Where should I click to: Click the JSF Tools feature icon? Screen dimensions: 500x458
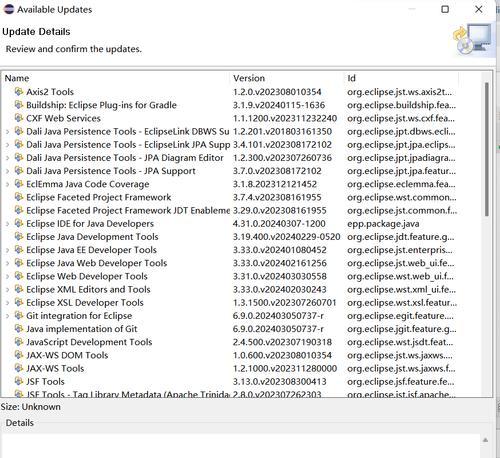tap(19, 381)
